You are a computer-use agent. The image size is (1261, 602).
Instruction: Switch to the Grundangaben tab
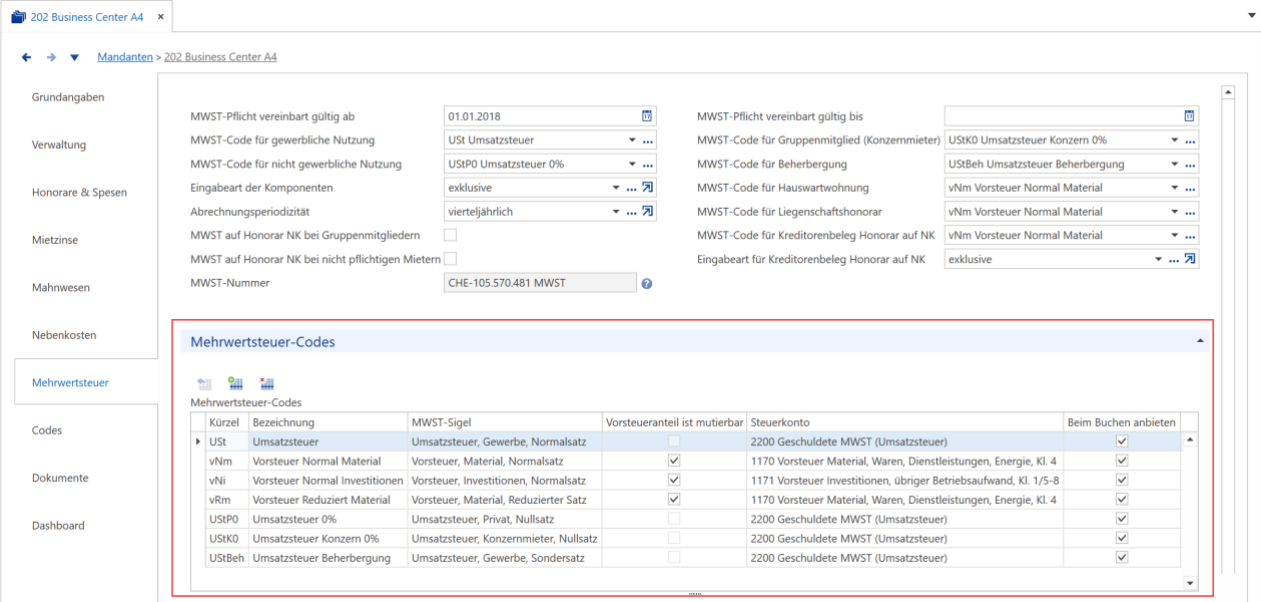[x=68, y=97]
